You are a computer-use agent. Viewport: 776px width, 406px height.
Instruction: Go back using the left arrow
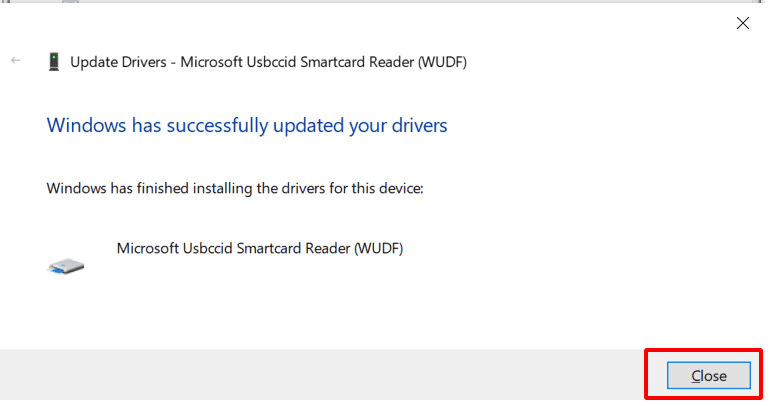(x=15, y=60)
